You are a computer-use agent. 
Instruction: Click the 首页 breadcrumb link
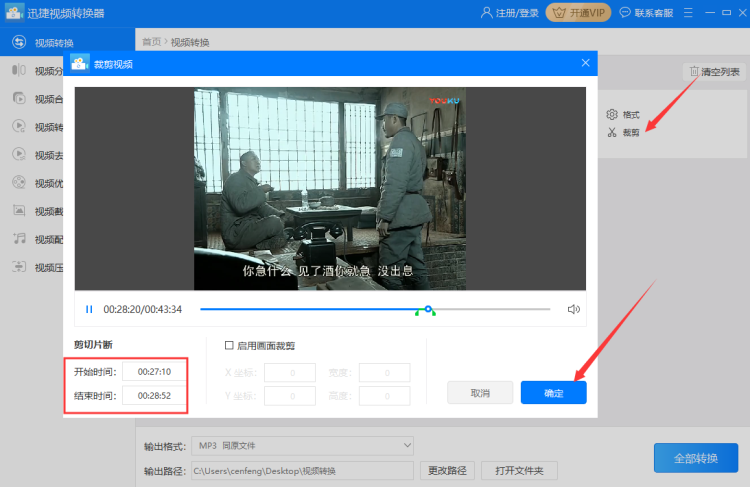click(x=151, y=42)
